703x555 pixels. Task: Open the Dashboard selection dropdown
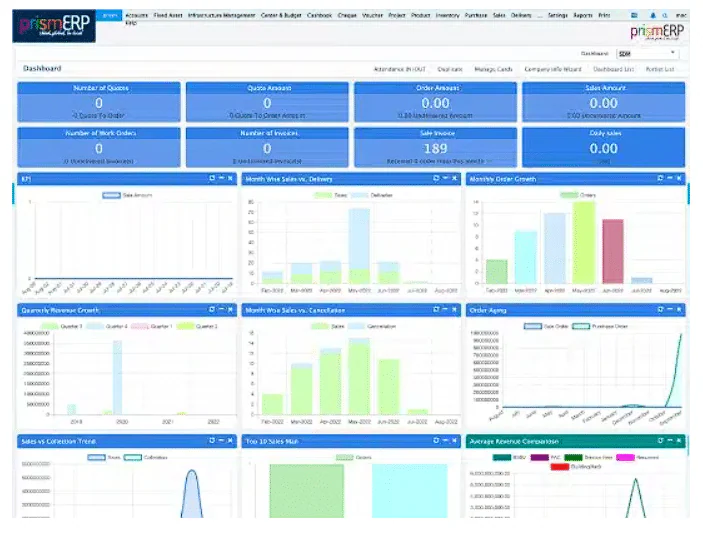coord(647,54)
